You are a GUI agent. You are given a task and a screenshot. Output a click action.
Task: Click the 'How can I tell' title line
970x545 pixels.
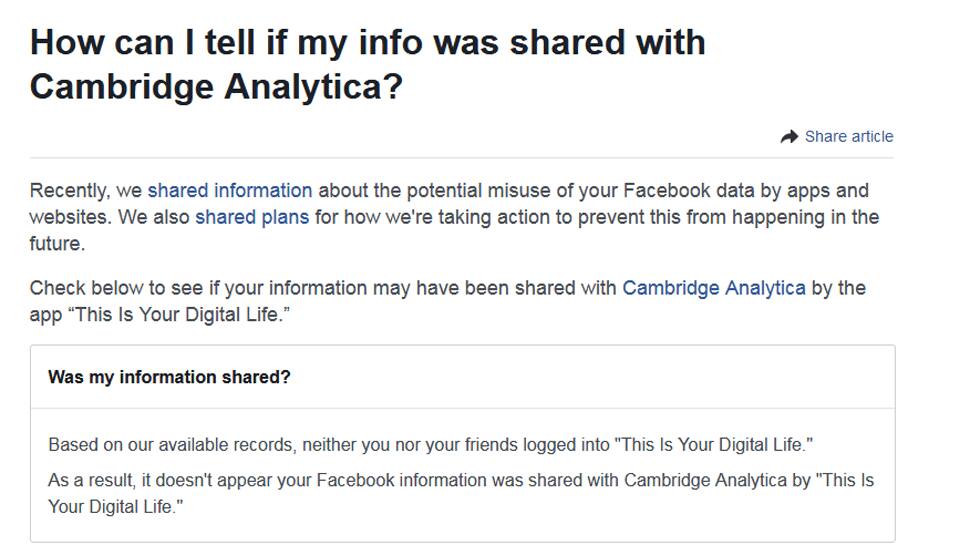click(x=368, y=43)
